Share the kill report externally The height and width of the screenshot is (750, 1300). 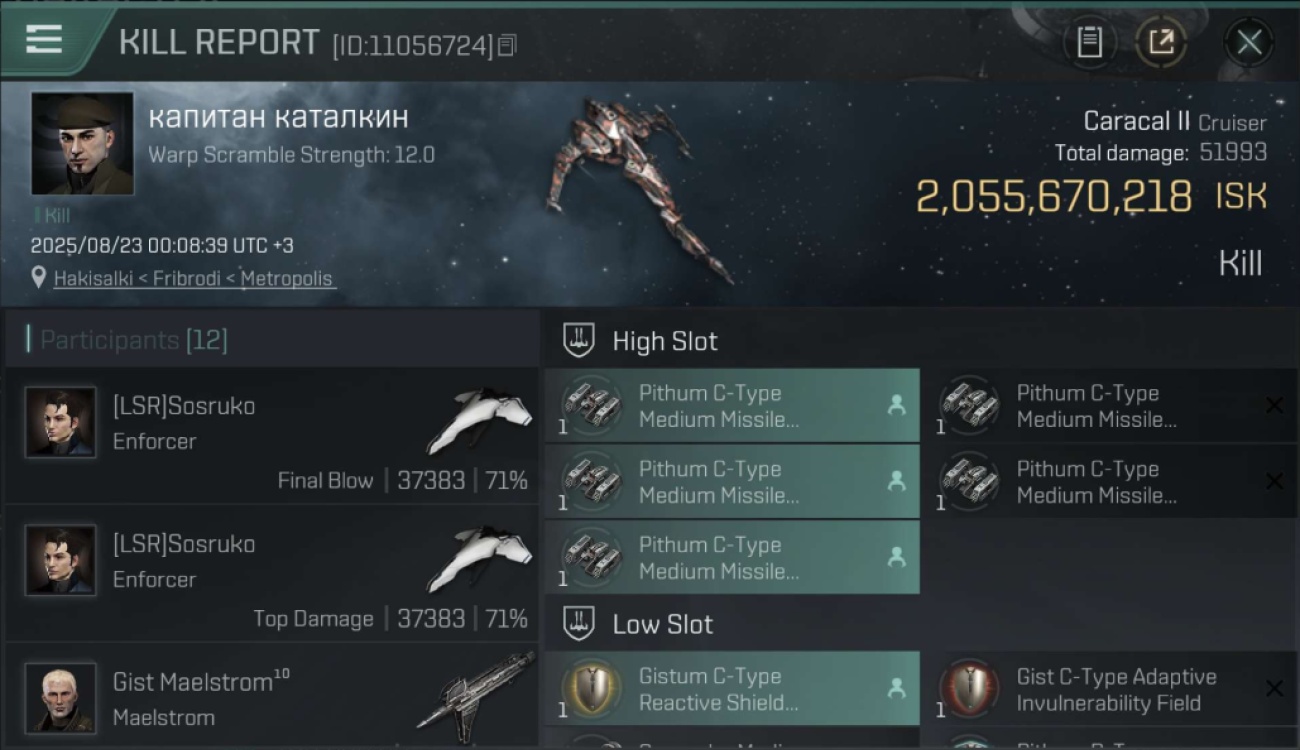click(1161, 42)
